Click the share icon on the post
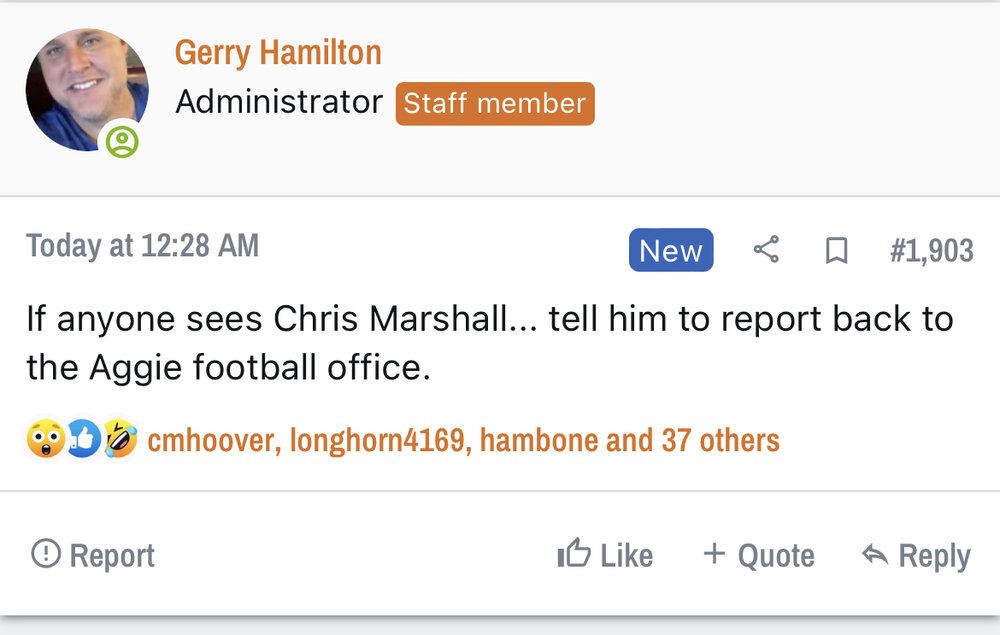The width and height of the screenshot is (1000, 635). click(766, 250)
